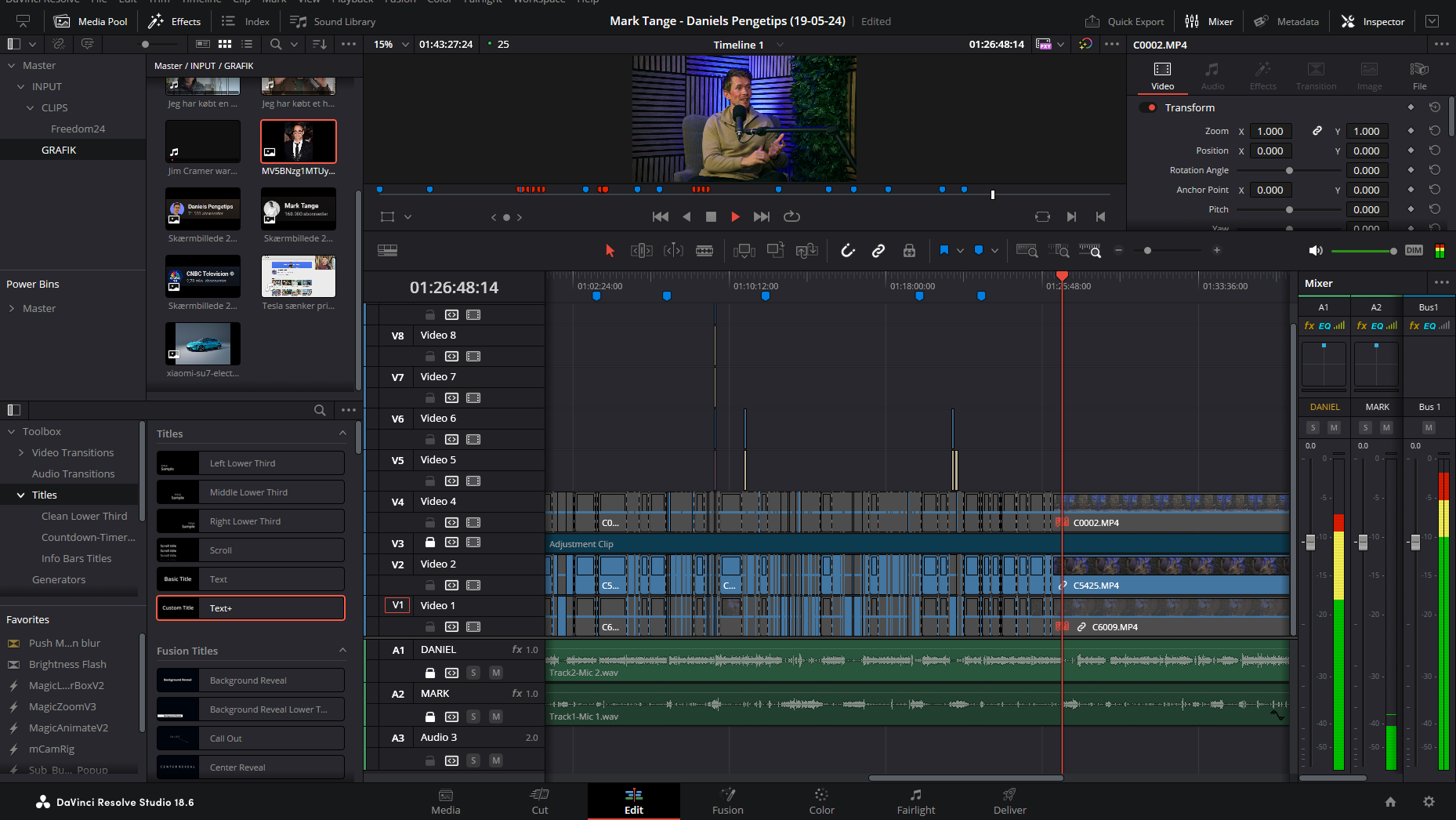Open the Sound Library
1456x820 pixels.
[333, 21]
